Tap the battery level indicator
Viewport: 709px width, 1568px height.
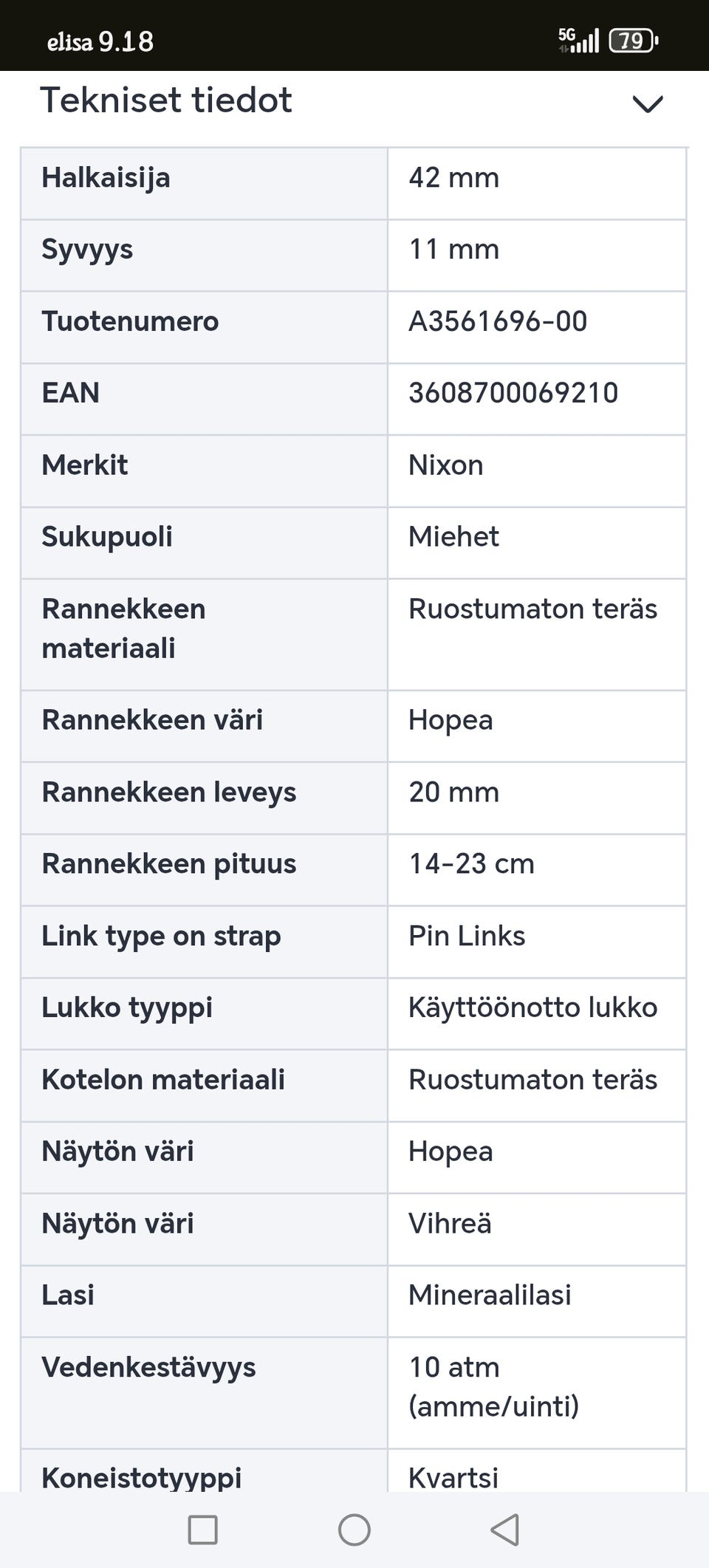[x=633, y=40]
